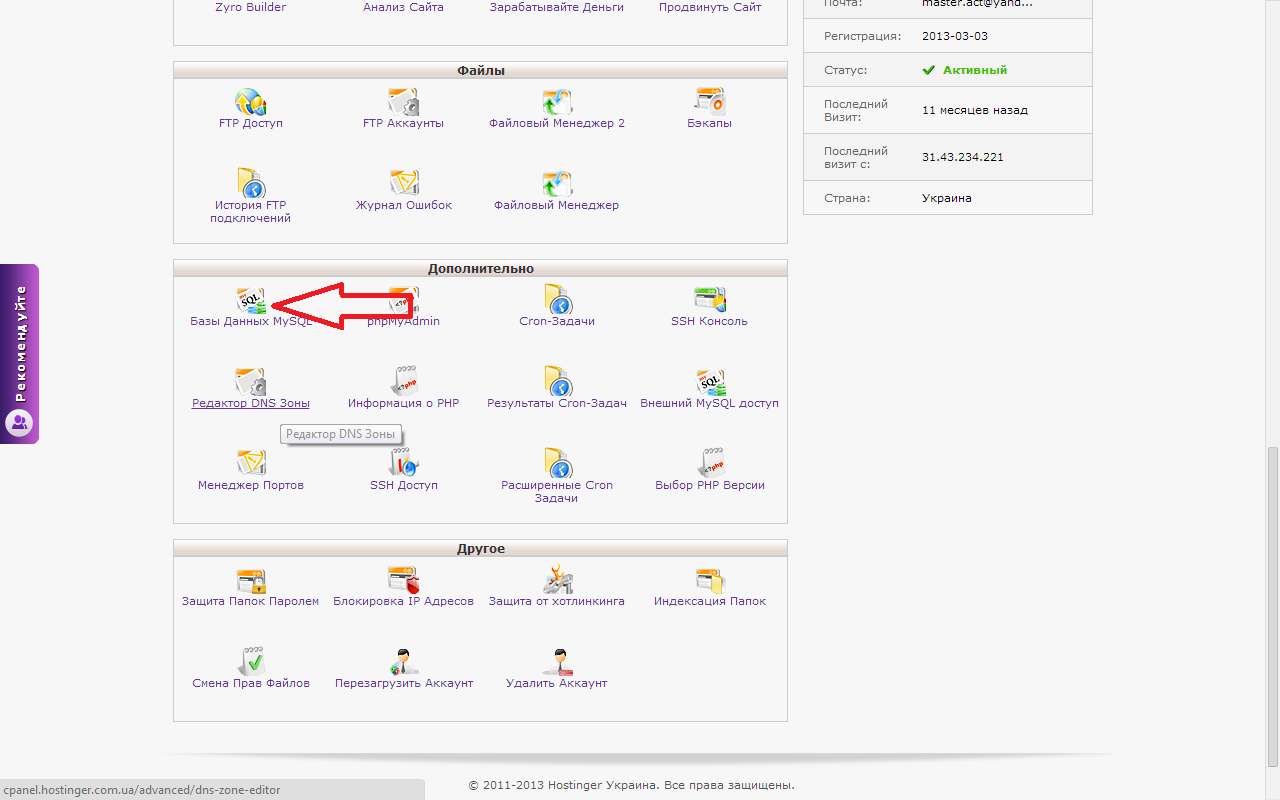This screenshot has height=800, width=1280.
Task: Click the SSH Консоль text link
Action: point(709,322)
